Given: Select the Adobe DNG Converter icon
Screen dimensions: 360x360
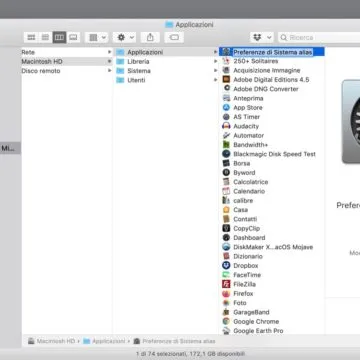Looking at the screenshot, I should coord(226,89).
